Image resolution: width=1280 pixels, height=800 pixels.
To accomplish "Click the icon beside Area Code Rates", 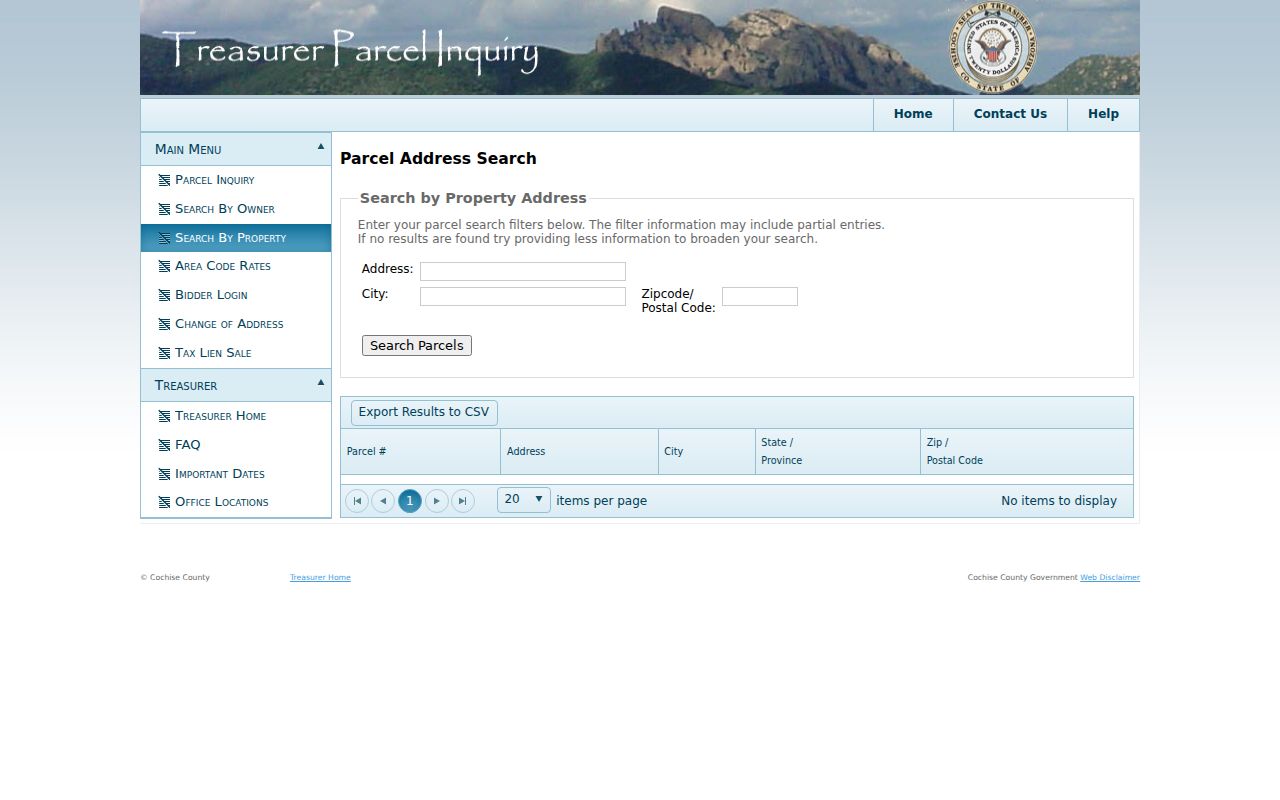I will pos(164,266).
